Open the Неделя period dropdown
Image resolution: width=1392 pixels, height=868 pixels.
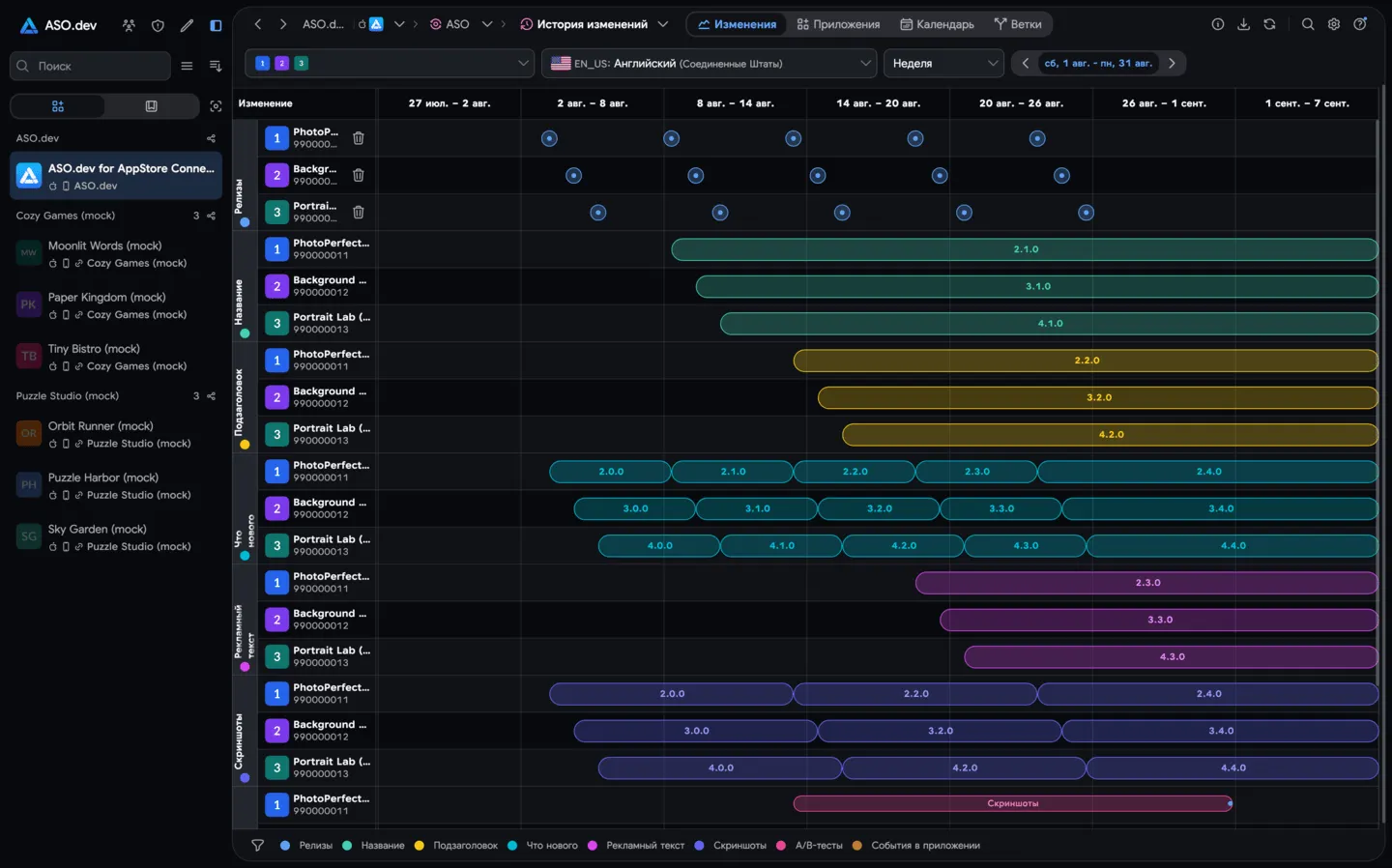click(944, 63)
